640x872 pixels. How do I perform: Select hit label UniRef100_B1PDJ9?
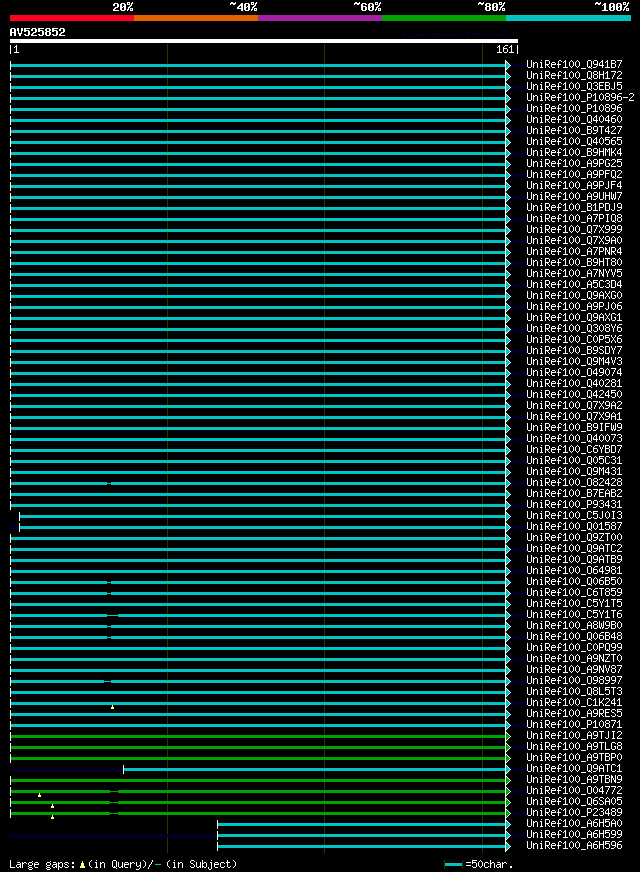tap(574, 207)
